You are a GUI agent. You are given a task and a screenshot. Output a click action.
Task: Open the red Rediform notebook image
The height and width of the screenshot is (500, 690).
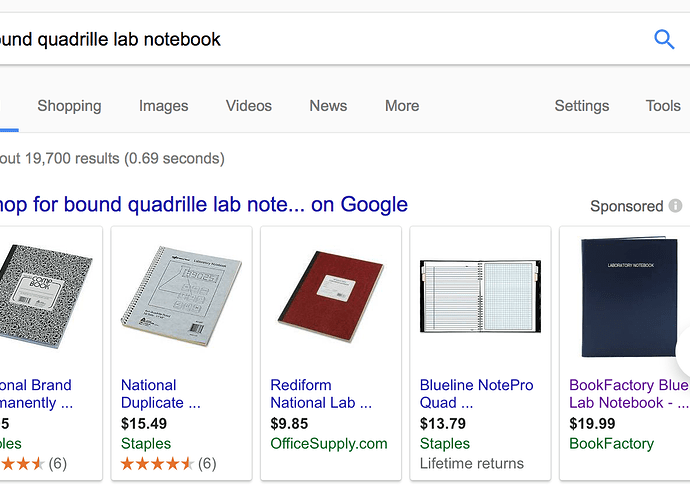[331, 296]
